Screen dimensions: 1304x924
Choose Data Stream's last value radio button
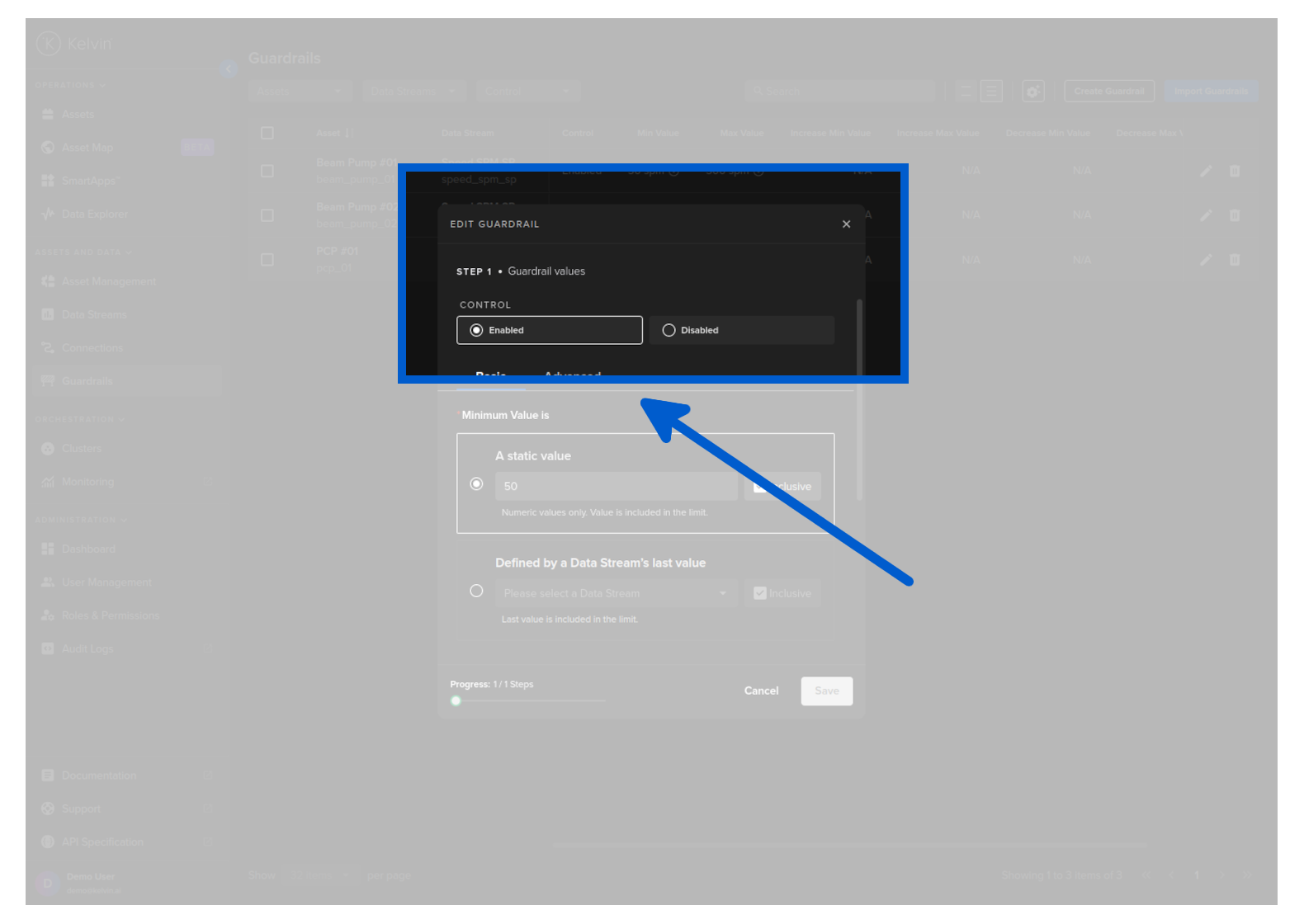tap(476, 591)
